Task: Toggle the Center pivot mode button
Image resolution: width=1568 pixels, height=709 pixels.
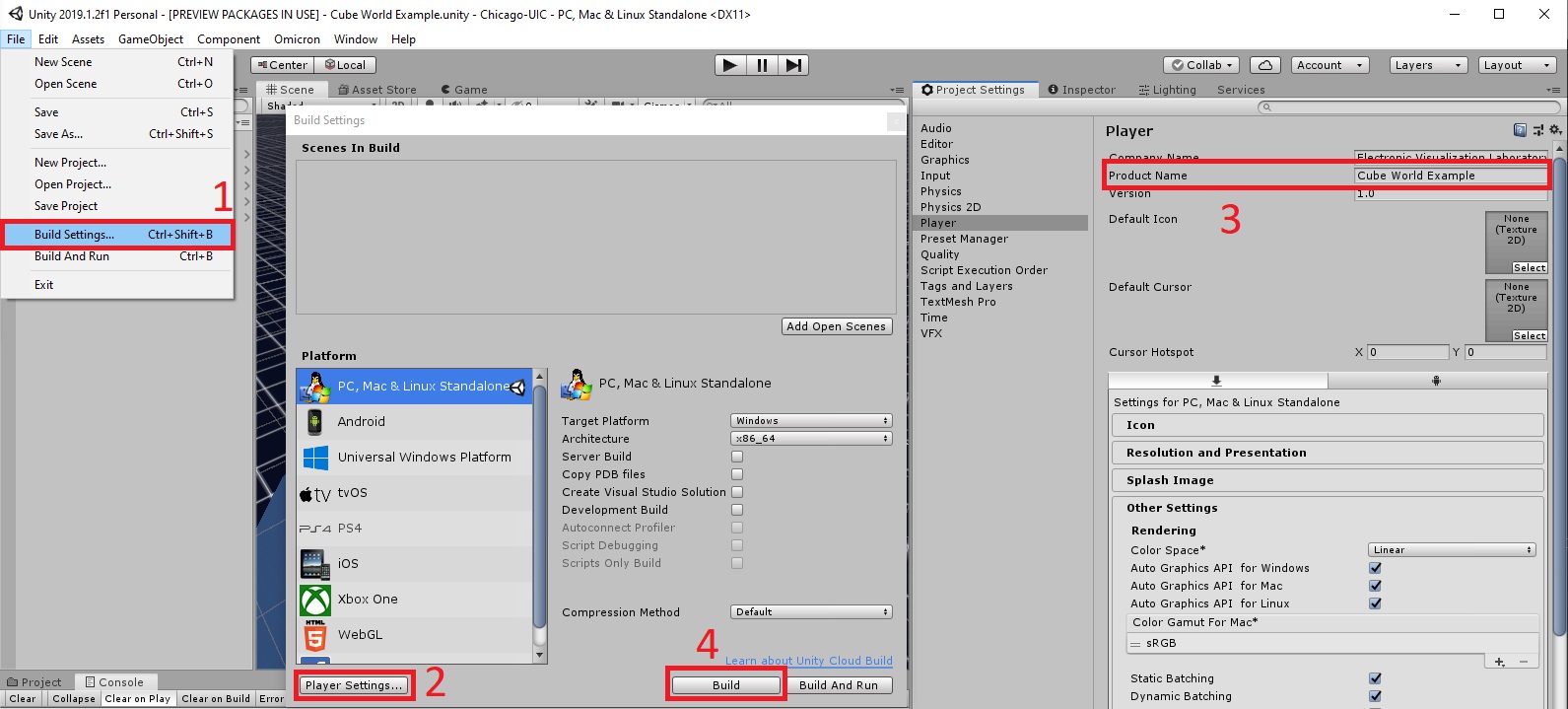Action: 283,65
